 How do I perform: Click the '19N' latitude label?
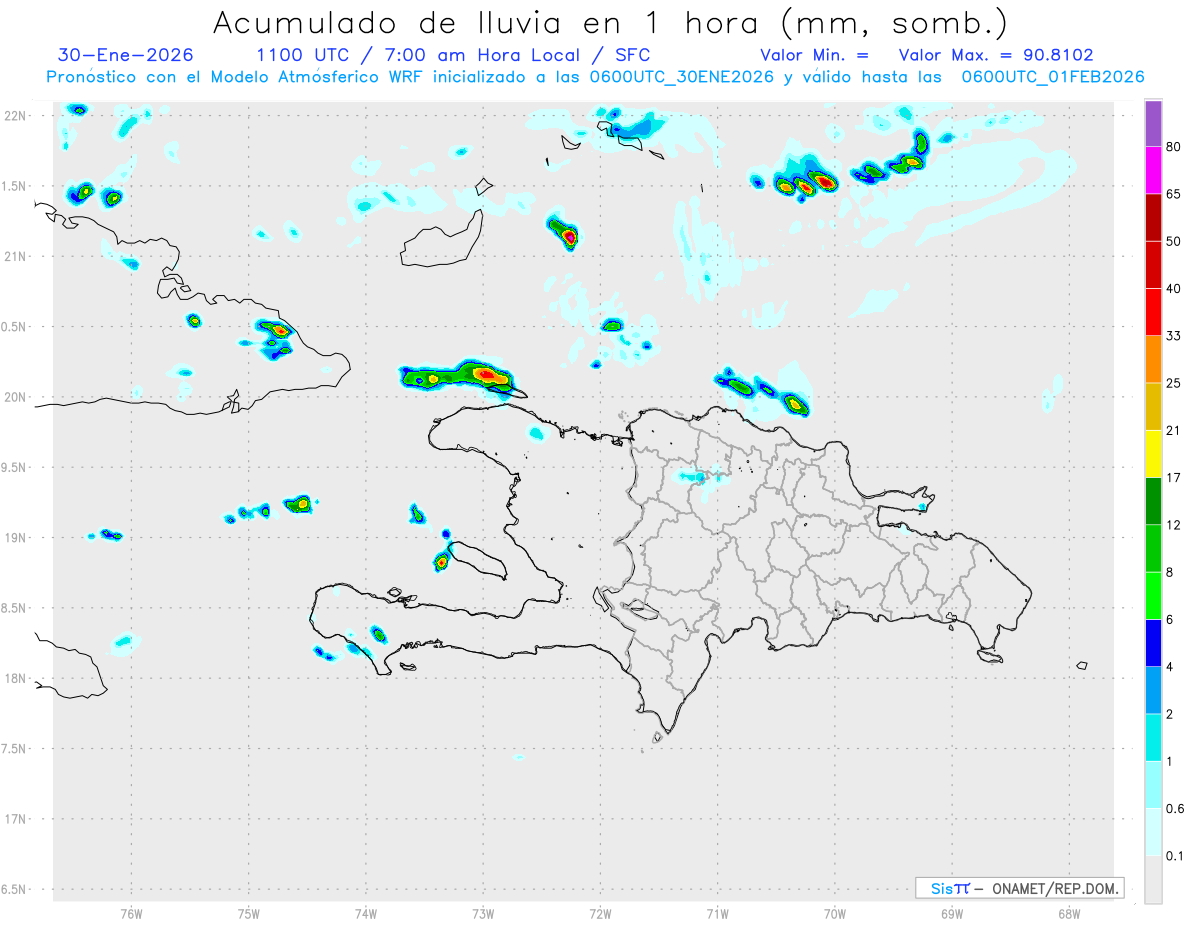(14, 538)
